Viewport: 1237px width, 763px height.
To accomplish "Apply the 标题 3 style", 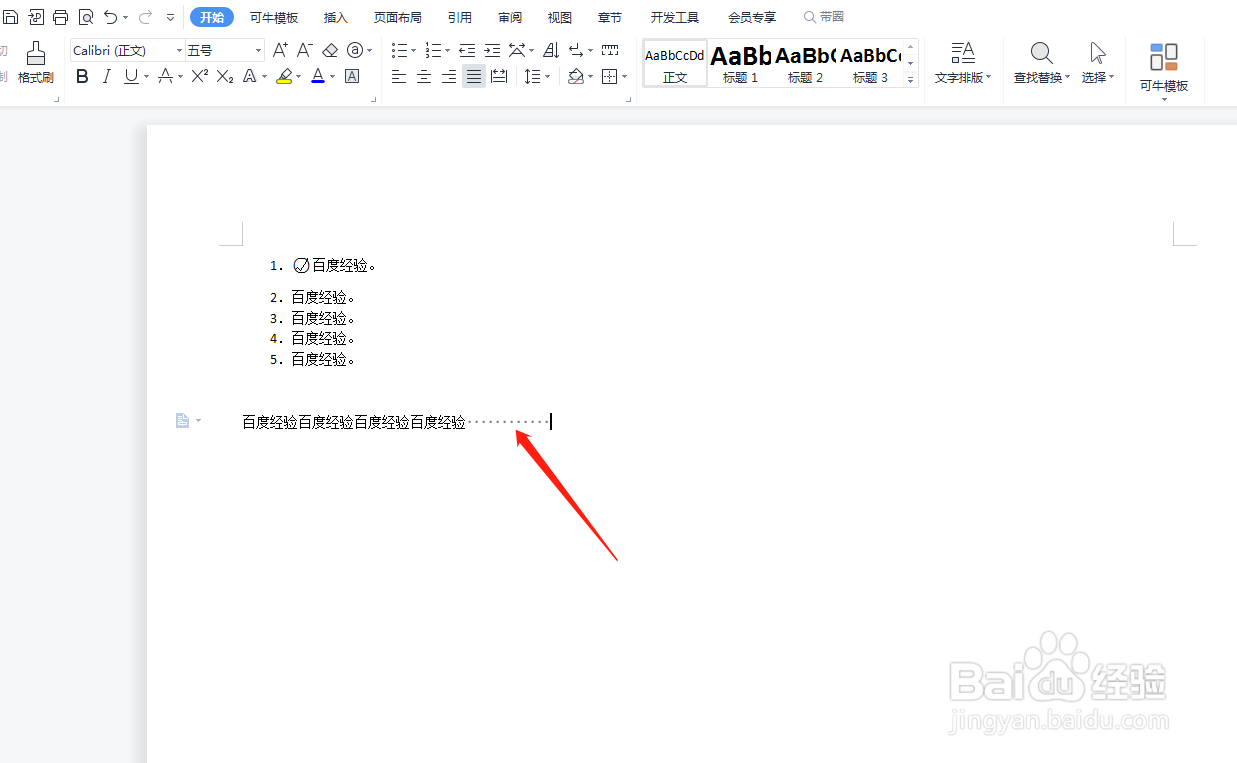I will [870, 64].
